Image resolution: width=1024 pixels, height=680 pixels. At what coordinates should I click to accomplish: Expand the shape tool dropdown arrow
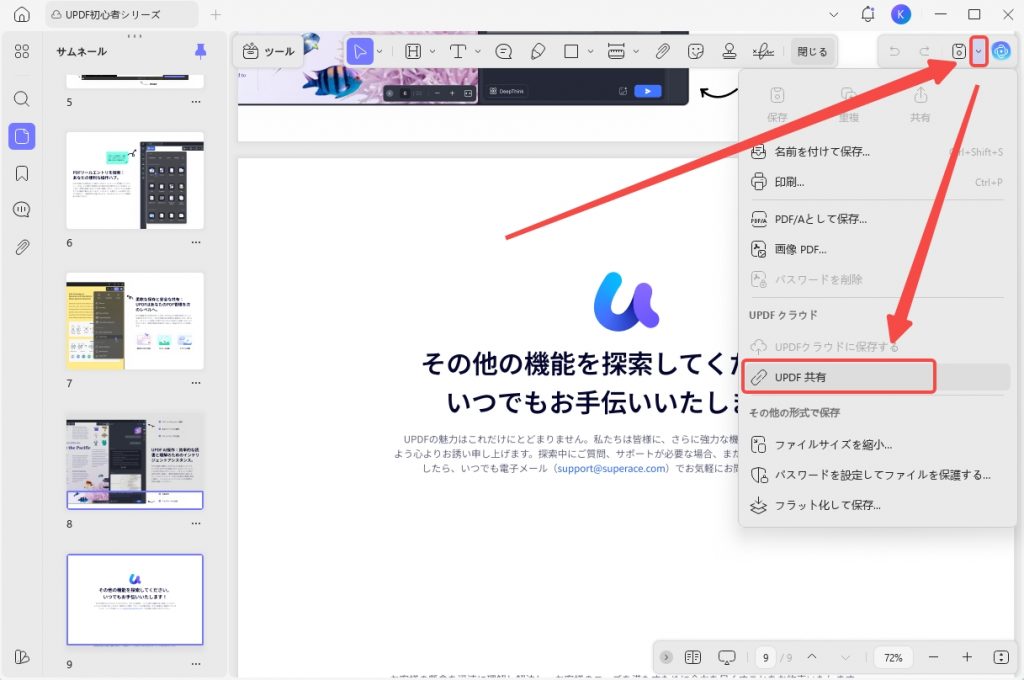[x=590, y=52]
